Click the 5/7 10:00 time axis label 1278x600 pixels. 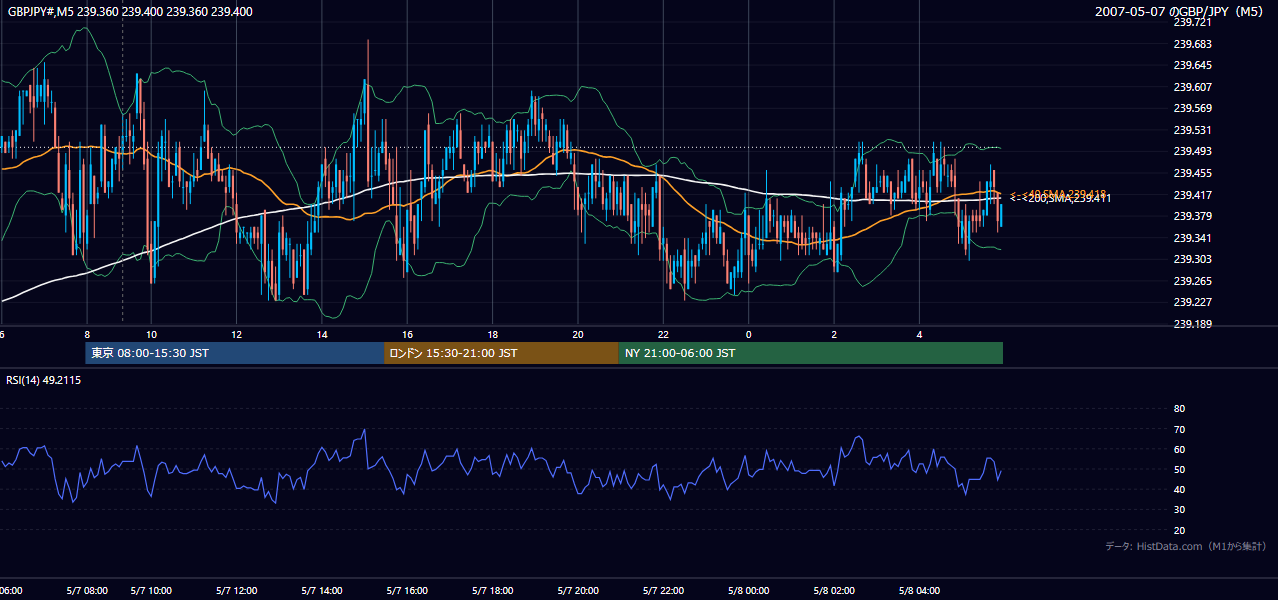(151, 590)
